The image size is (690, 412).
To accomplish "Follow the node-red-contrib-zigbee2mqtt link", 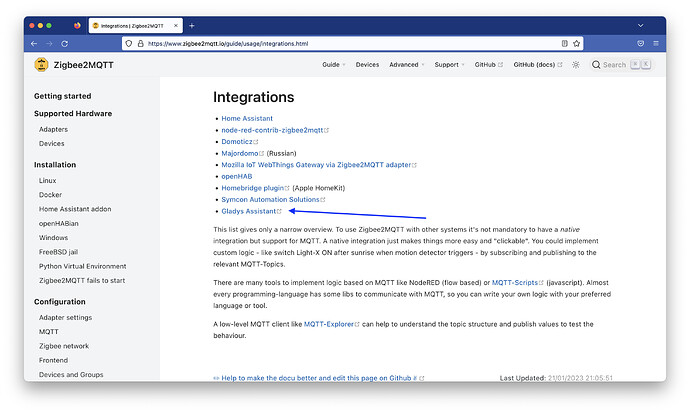I will point(275,130).
